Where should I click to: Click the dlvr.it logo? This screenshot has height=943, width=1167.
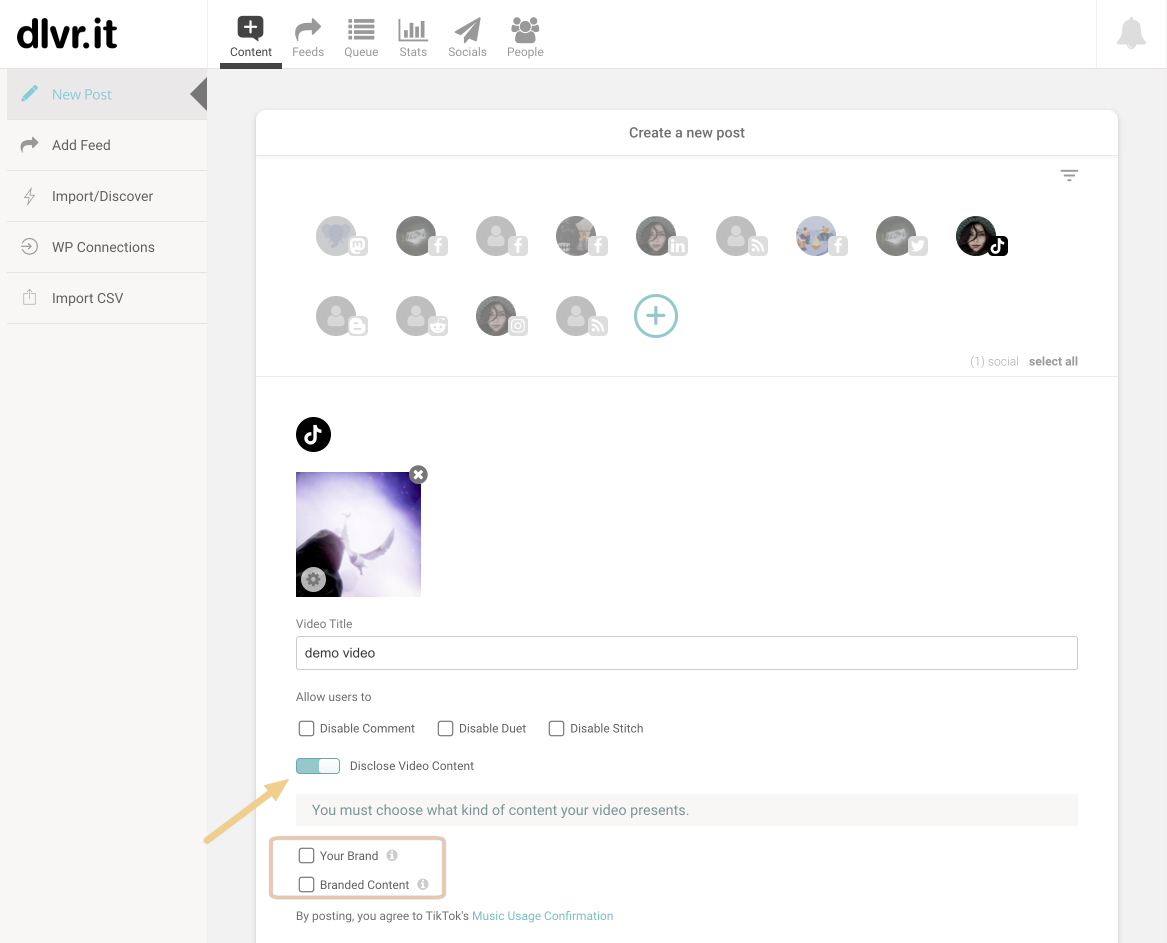pyautogui.click(x=67, y=33)
